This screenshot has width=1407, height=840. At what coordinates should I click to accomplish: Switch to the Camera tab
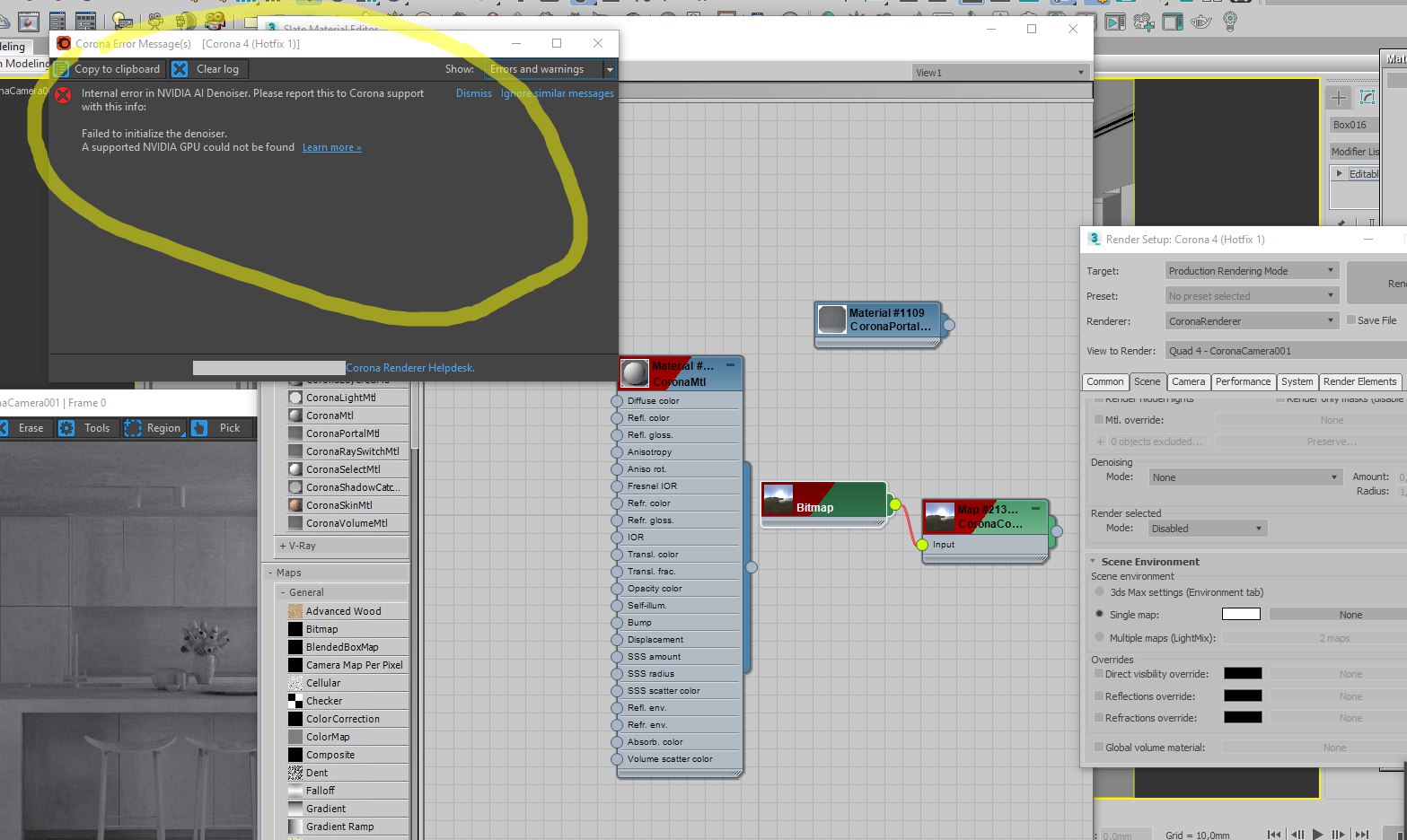click(x=1188, y=381)
